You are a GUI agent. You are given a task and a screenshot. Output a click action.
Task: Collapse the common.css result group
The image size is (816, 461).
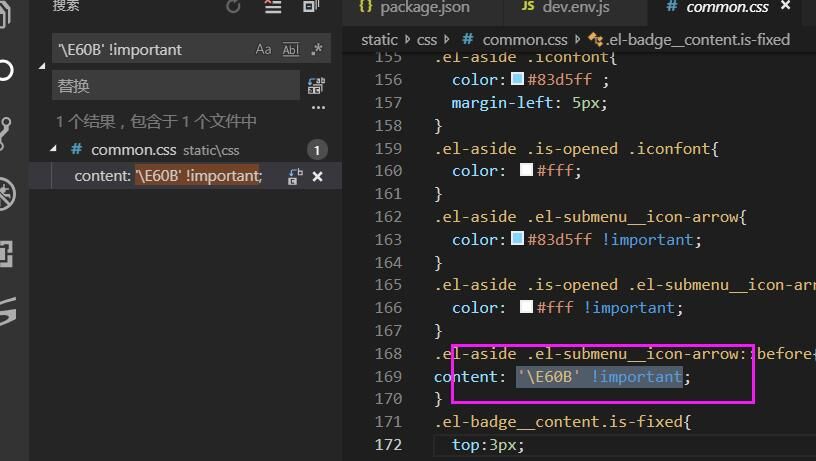tap(53, 149)
